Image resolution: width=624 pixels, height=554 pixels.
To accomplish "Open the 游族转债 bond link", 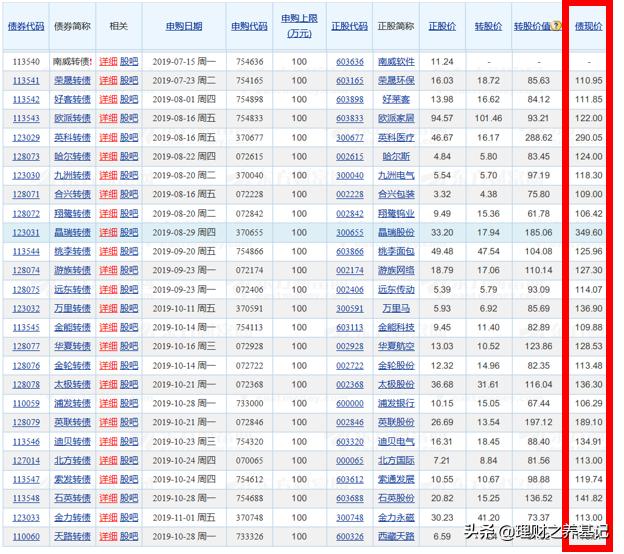I will click(x=72, y=270).
